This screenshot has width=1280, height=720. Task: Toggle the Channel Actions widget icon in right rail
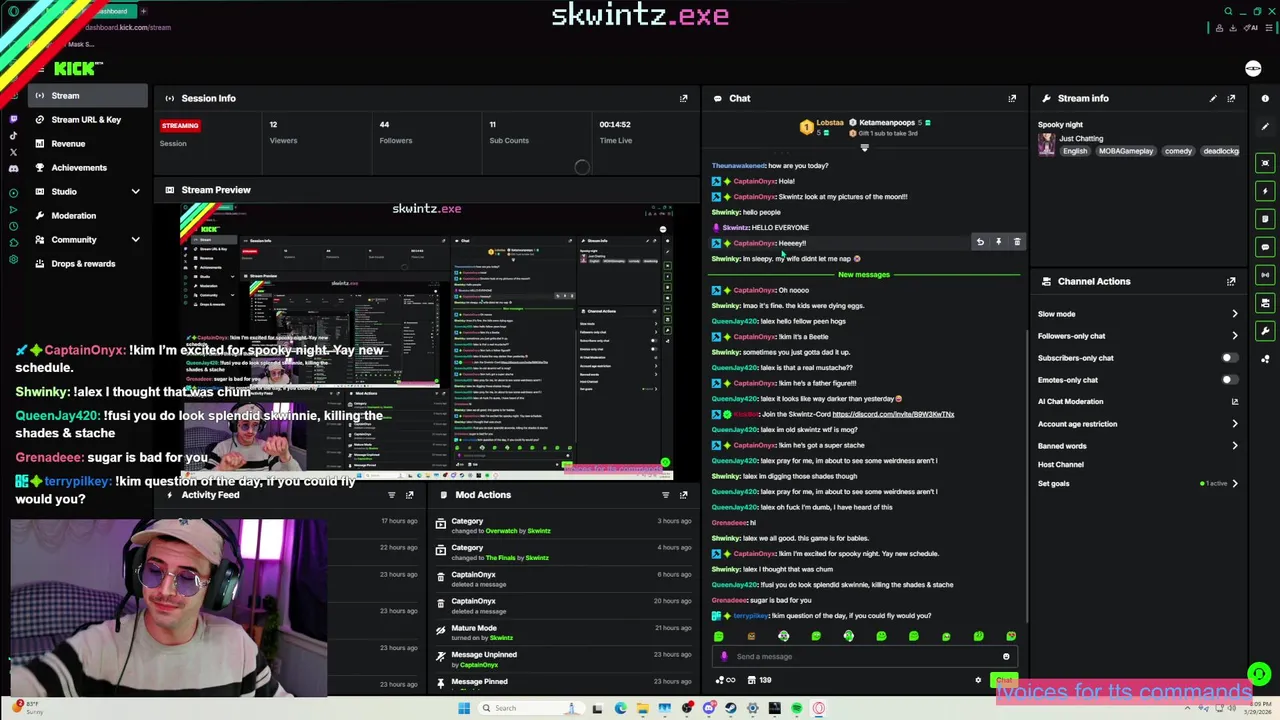tap(1265, 303)
